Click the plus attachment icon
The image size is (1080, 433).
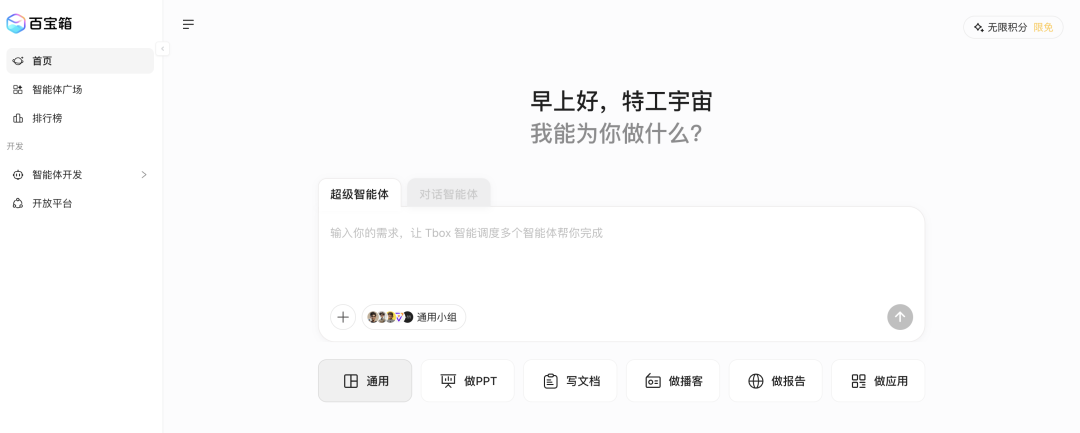[x=343, y=317]
